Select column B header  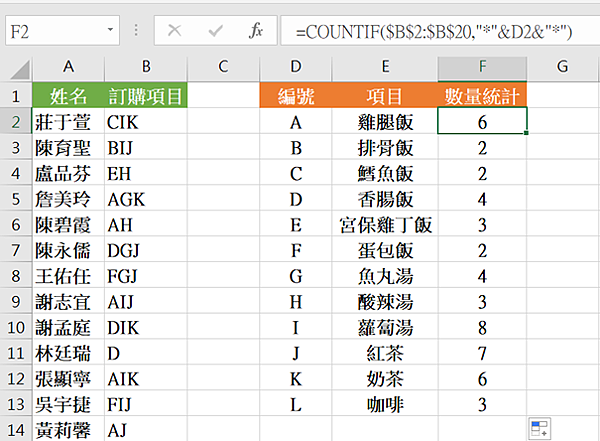(x=146, y=67)
